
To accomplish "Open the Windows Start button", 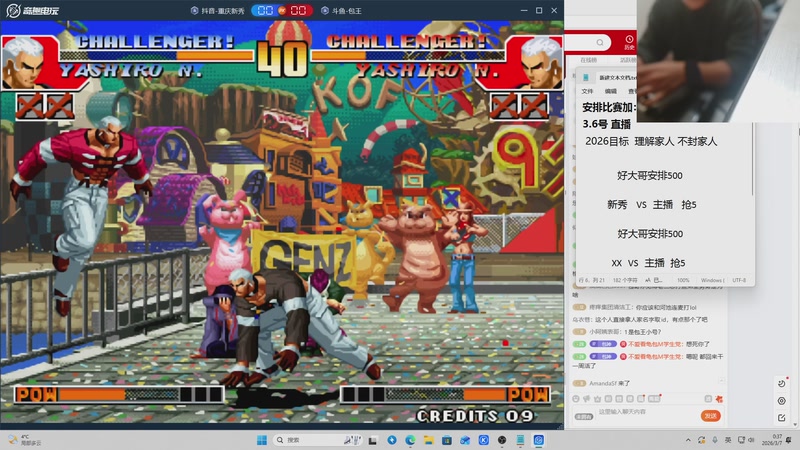I will pos(262,440).
